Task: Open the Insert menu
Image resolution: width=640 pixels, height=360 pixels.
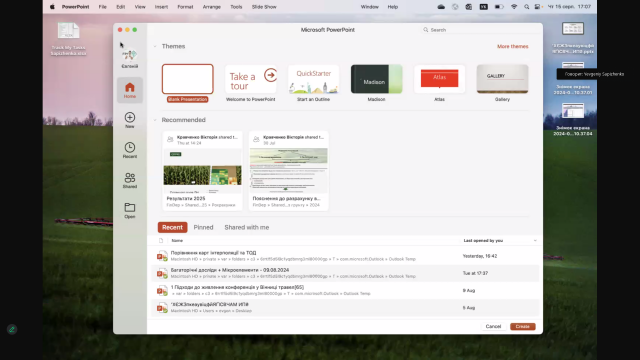Action: pyautogui.click(x=161, y=7)
